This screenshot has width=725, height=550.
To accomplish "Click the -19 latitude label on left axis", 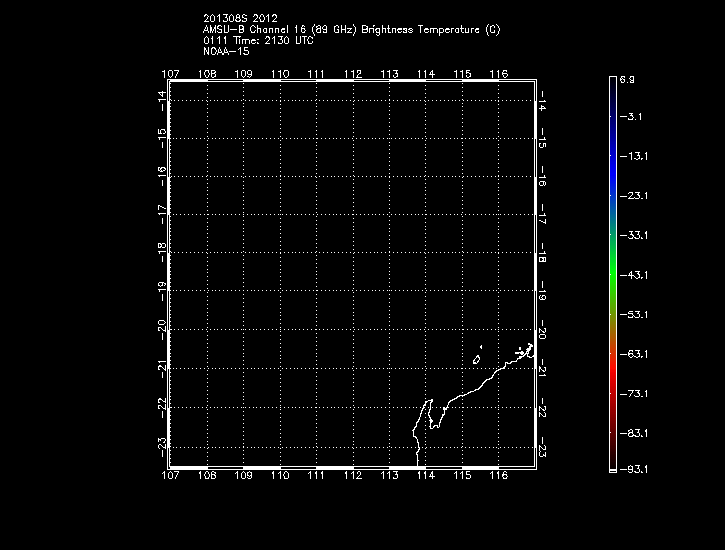I will point(161,290).
